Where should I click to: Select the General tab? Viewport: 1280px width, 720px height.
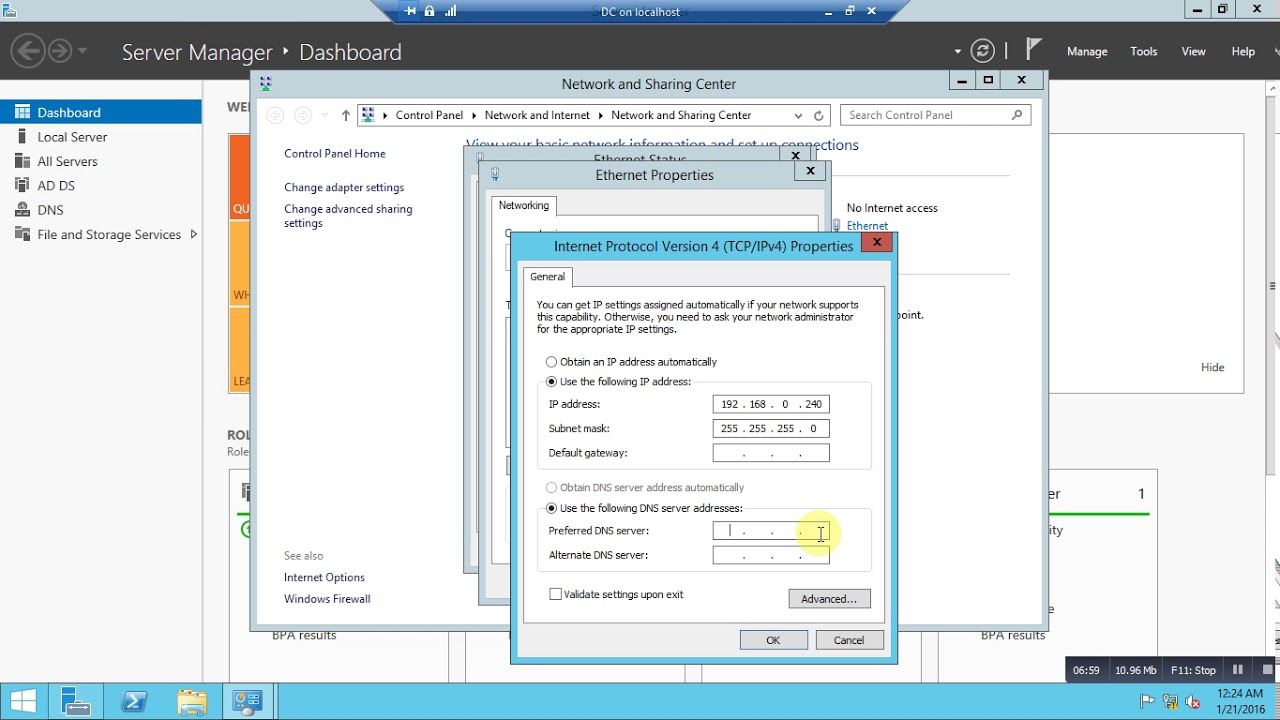(548, 277)
